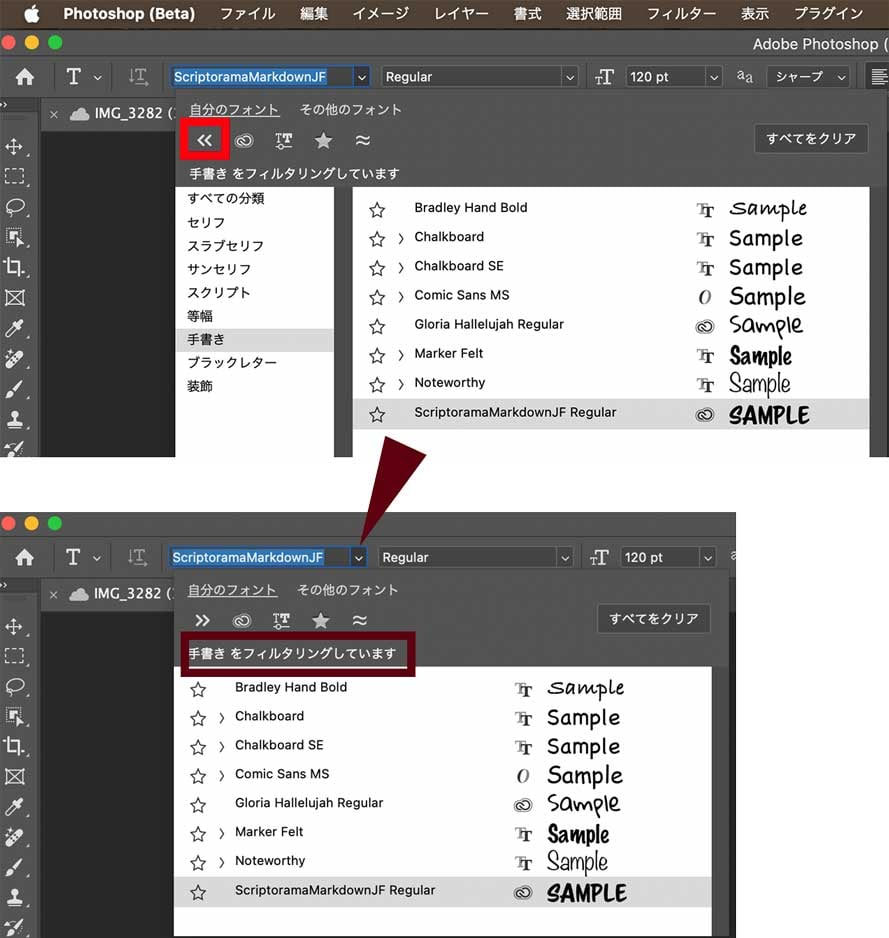Enable the favorites-only star filter
This screenshot has height=938, width=889.
(322, 140)
